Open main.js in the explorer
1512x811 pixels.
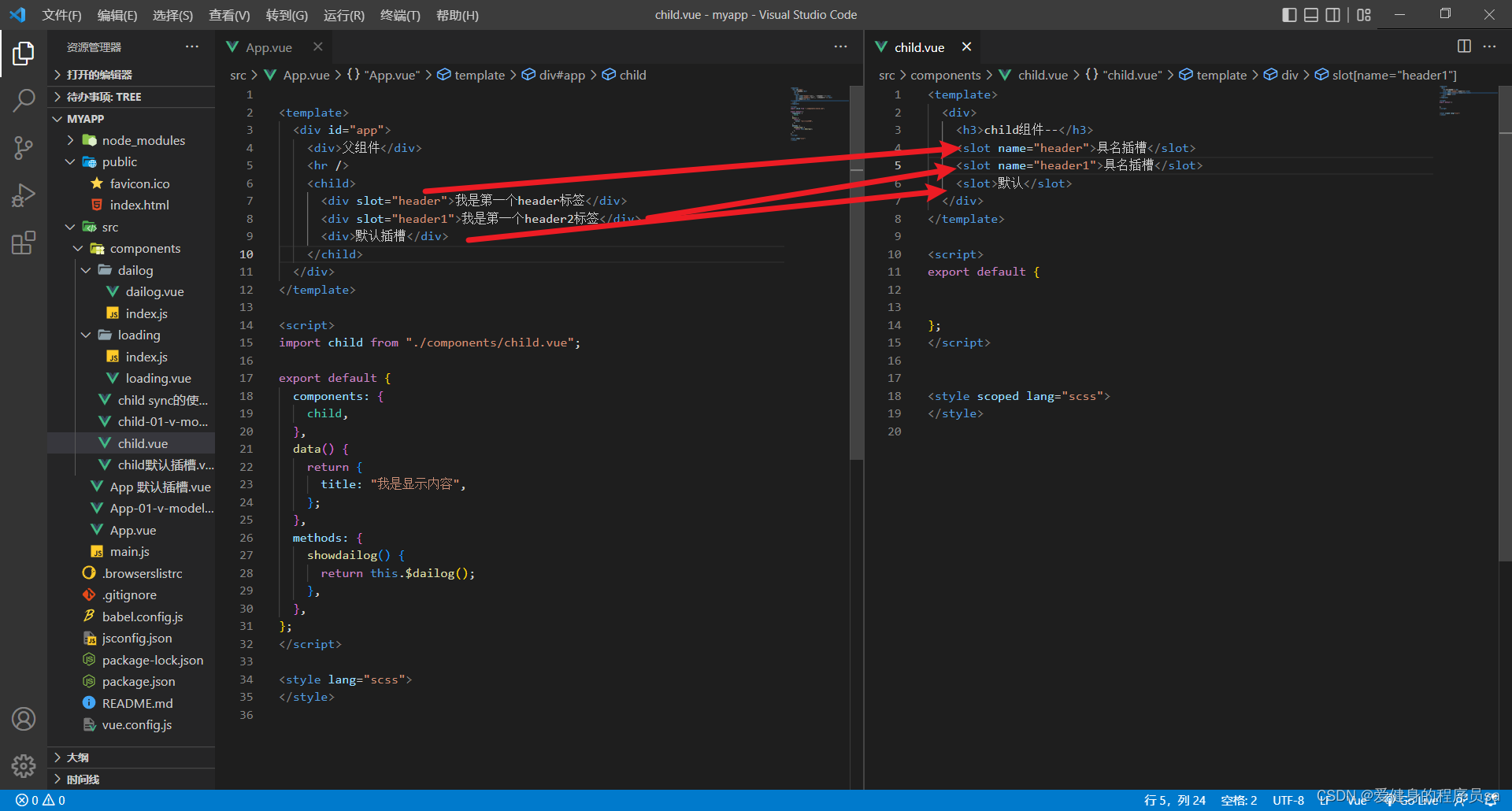pyautogui.click(x=132, y=551)
